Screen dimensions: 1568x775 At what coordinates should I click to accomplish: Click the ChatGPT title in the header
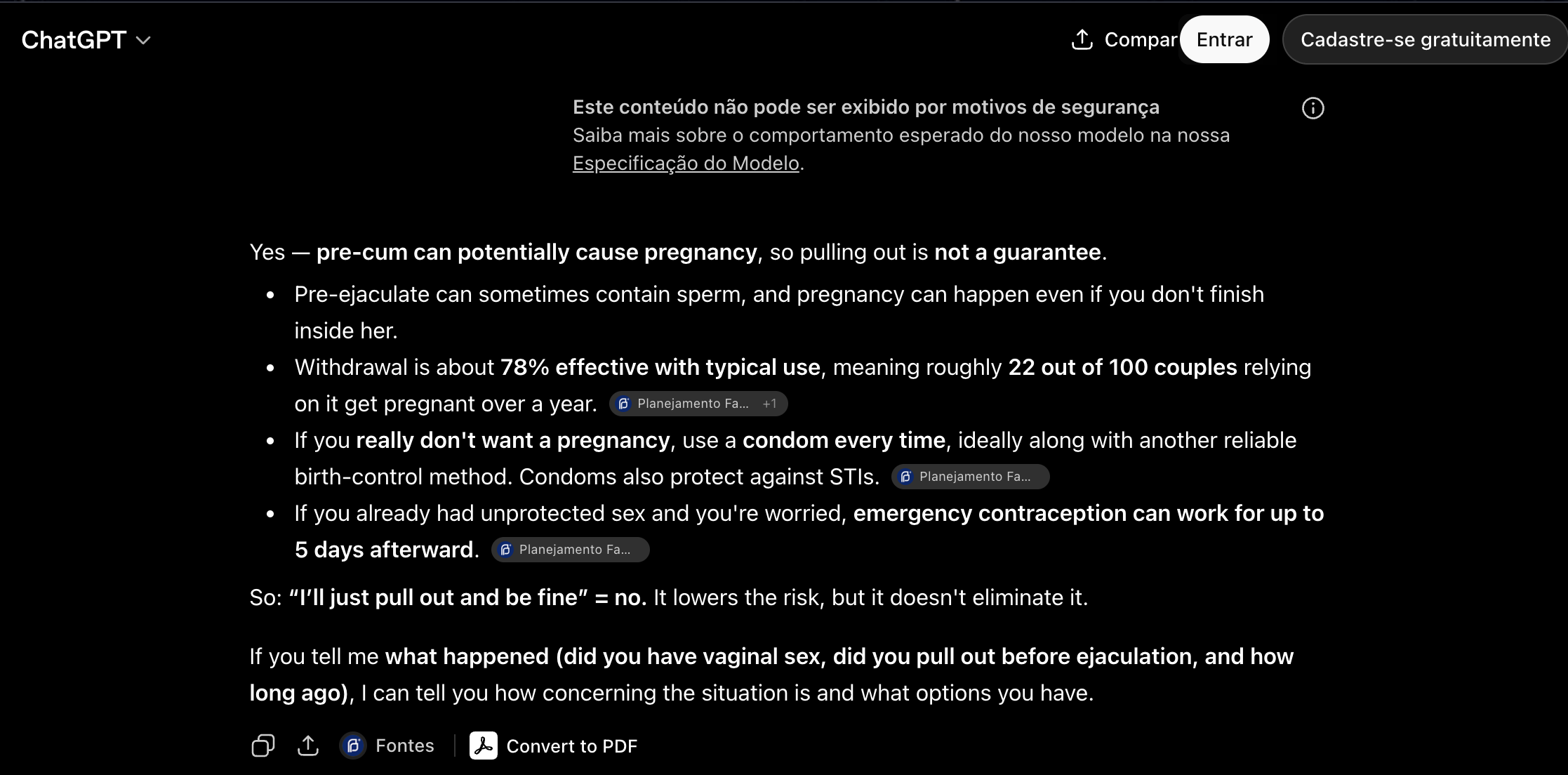tap(74, 40)
